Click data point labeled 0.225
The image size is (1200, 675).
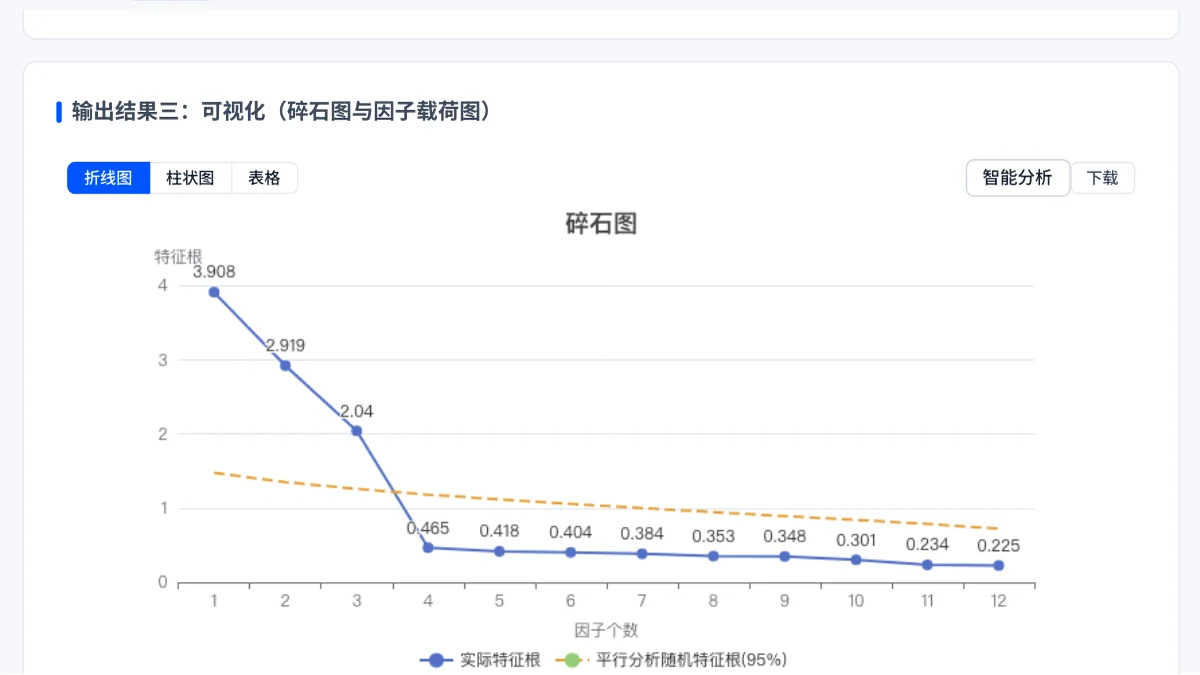[998, 565]
